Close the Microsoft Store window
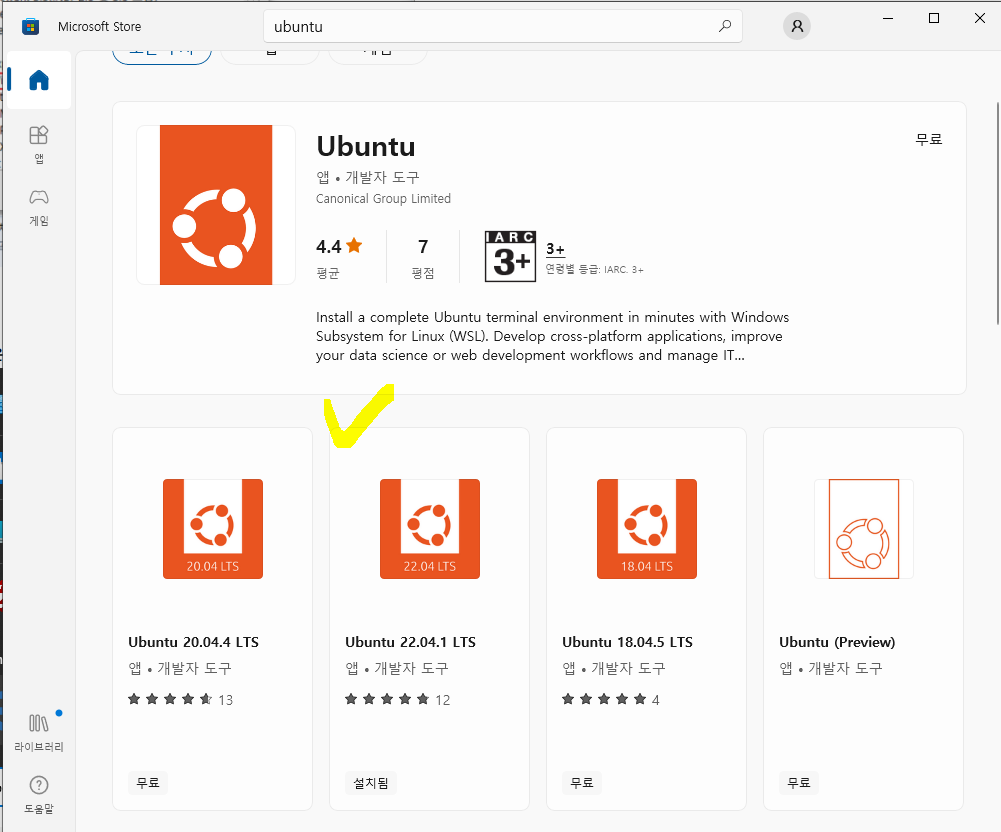Screen dimensions: 1001x832 click(x=980, y=19)
